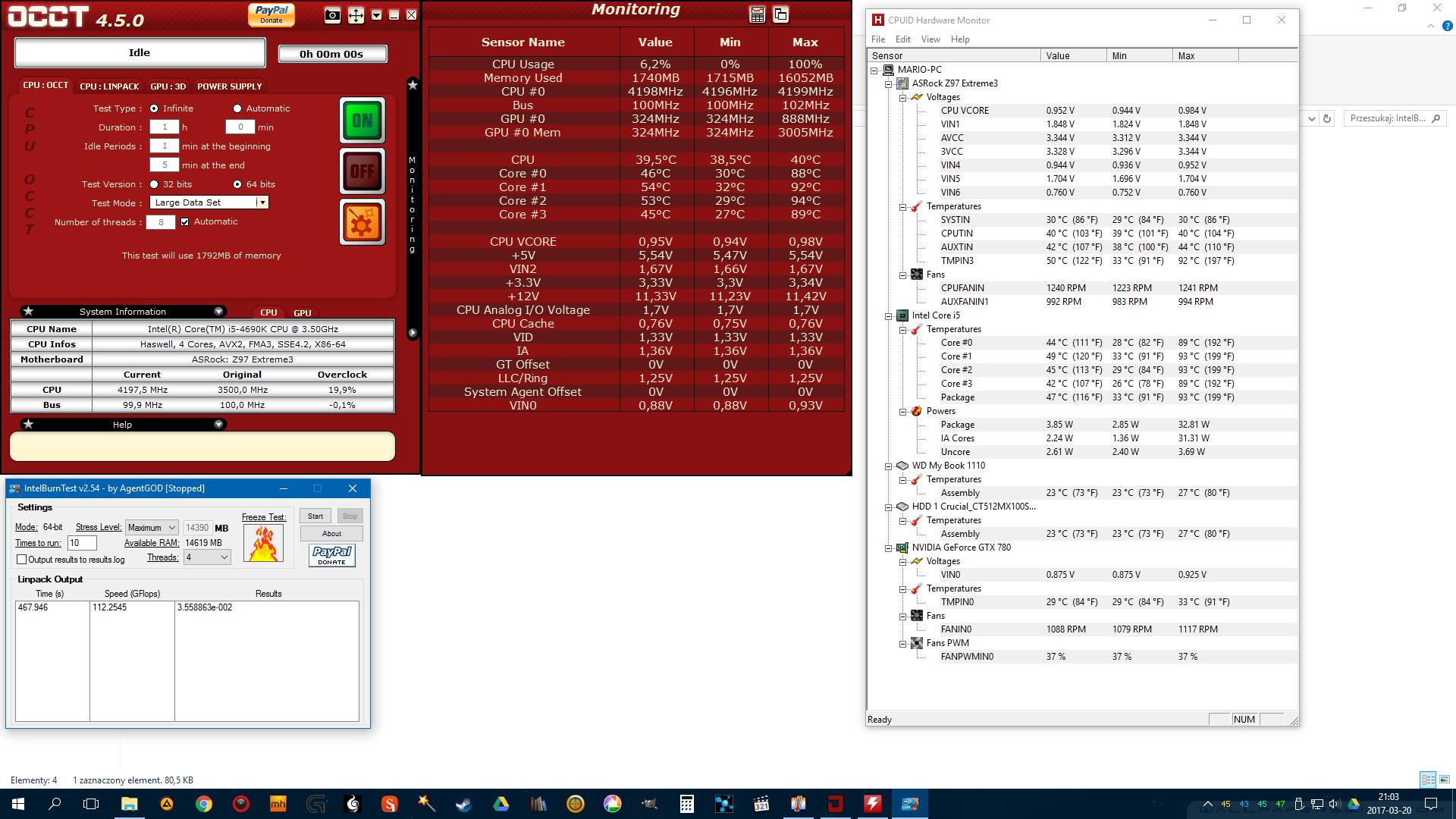Screen dimensions: 1456x819
Task: Click the About button in IntelBurnTest
Action: (331, 533)
